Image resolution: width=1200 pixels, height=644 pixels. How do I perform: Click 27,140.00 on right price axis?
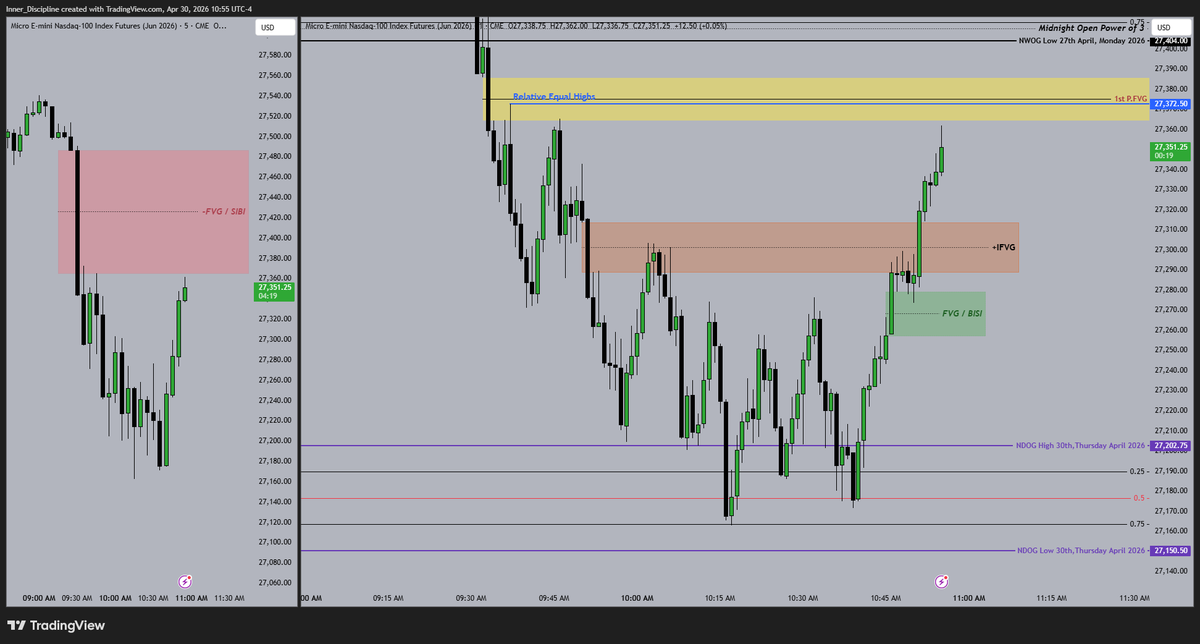coord(1171,571)
